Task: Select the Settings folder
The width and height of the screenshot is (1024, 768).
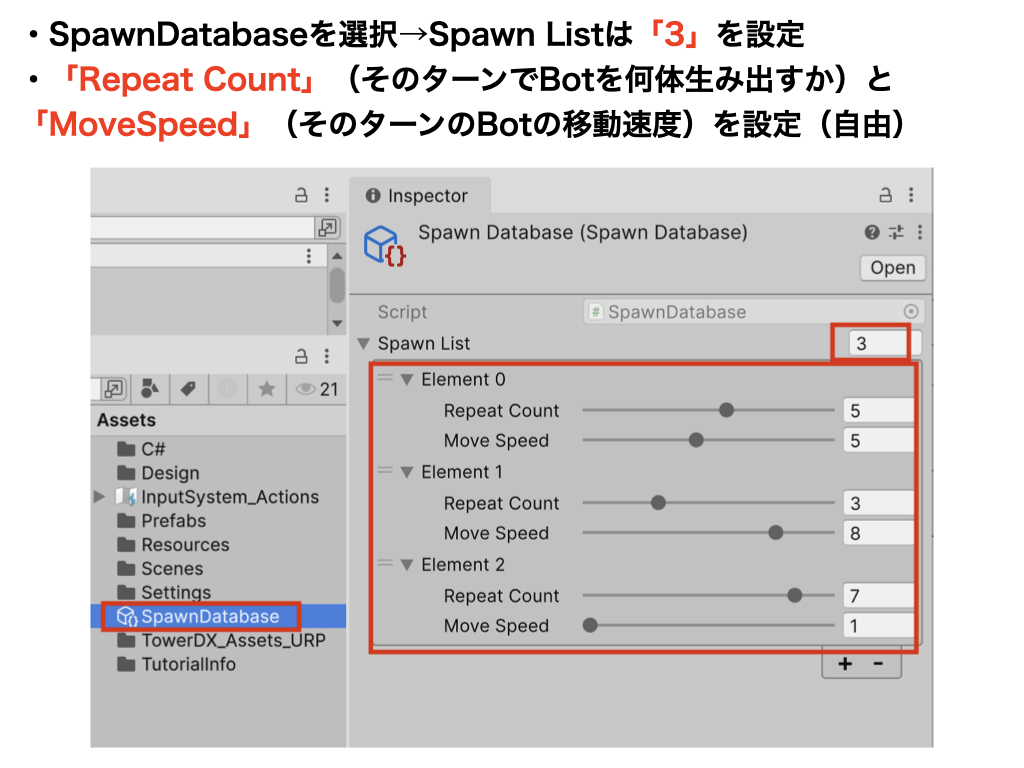Action: point(165,592)
